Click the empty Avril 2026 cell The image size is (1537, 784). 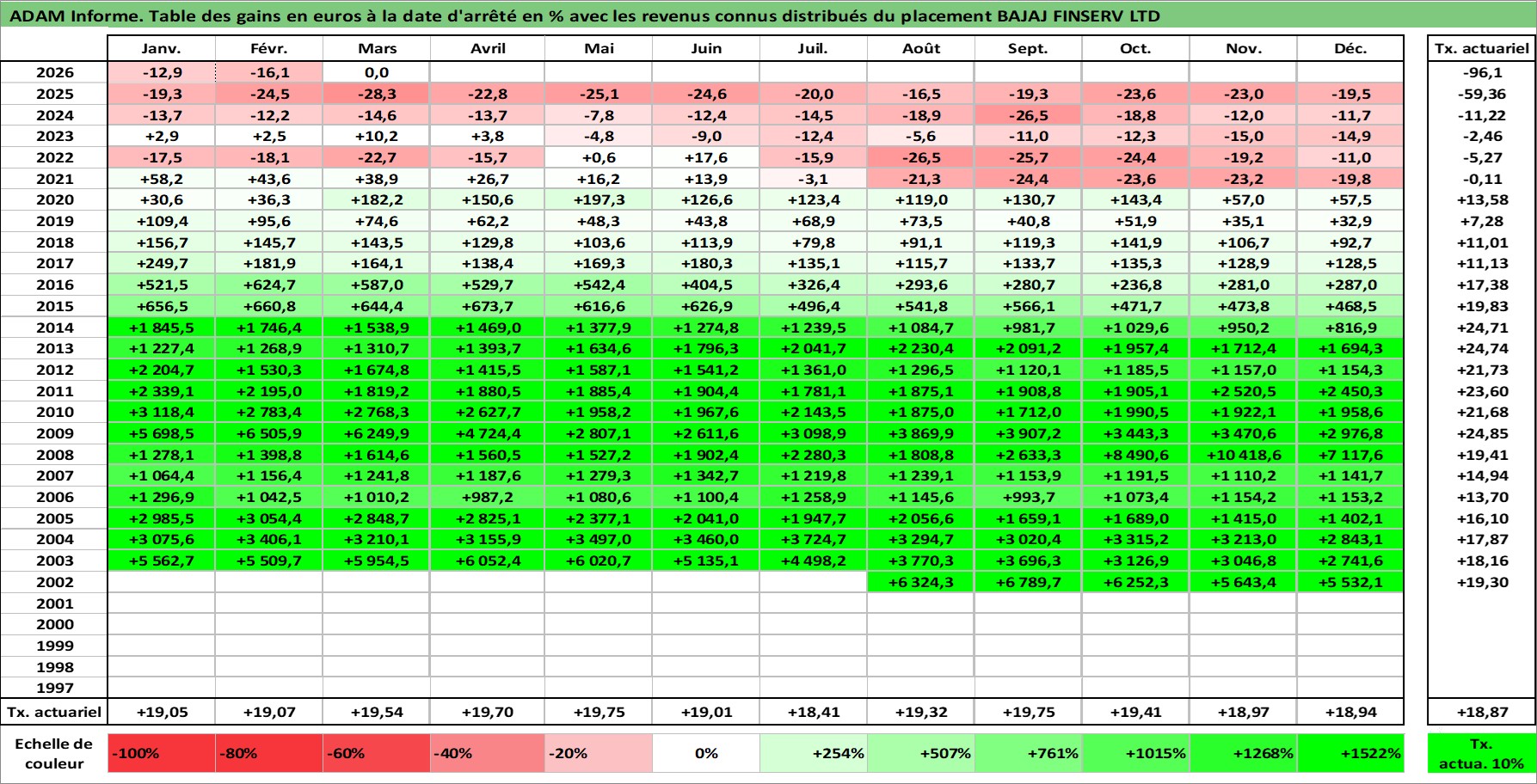[x=488, y=73]
